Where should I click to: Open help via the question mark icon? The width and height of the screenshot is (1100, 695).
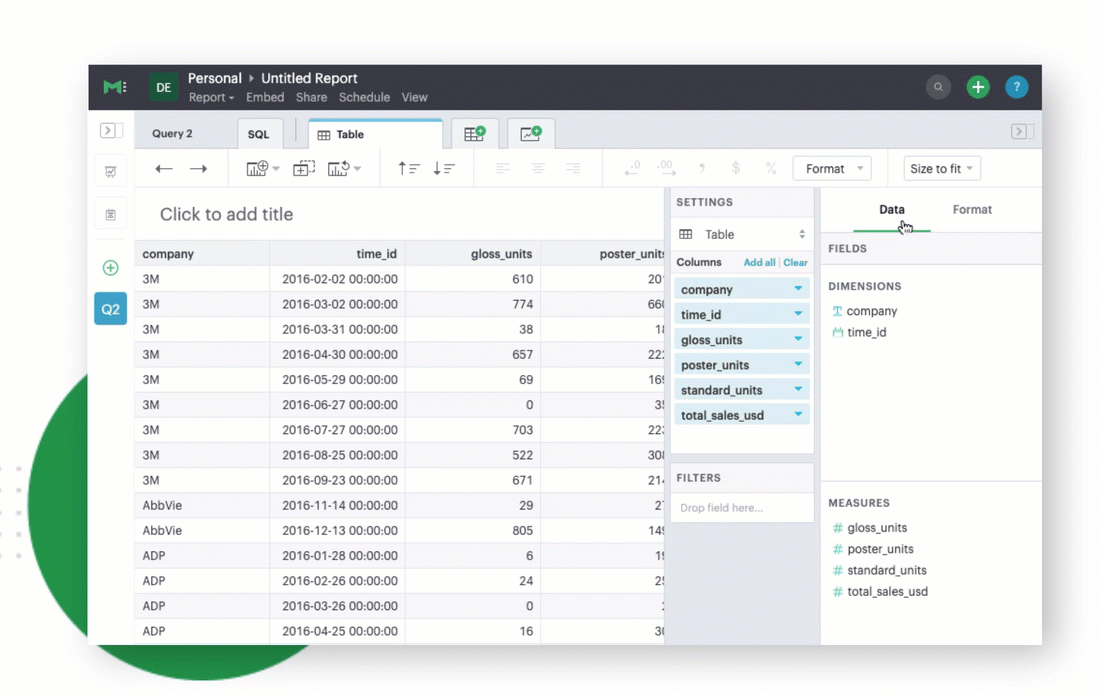(x=1017, y=87)
